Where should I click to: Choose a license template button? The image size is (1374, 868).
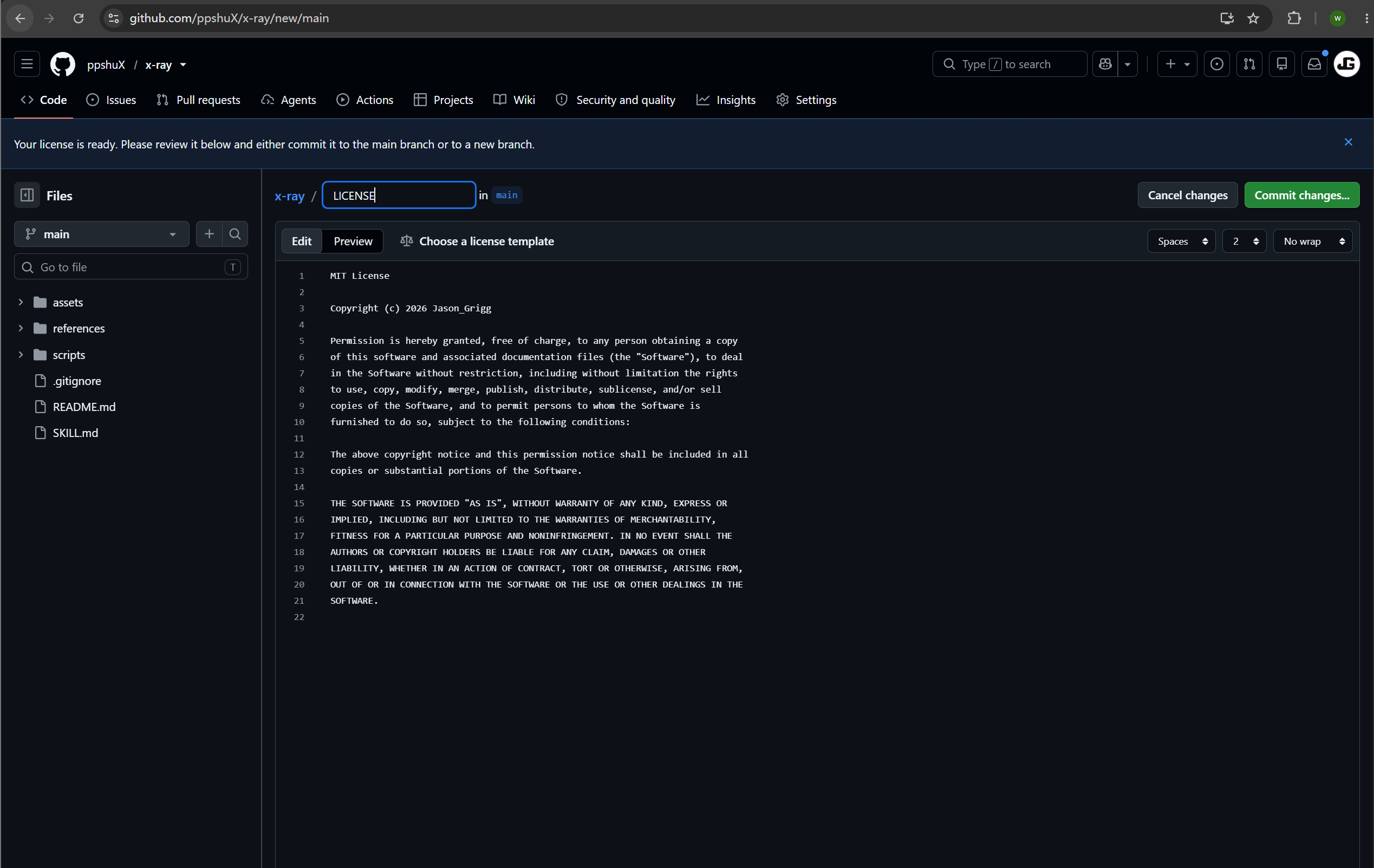point(477,242)
